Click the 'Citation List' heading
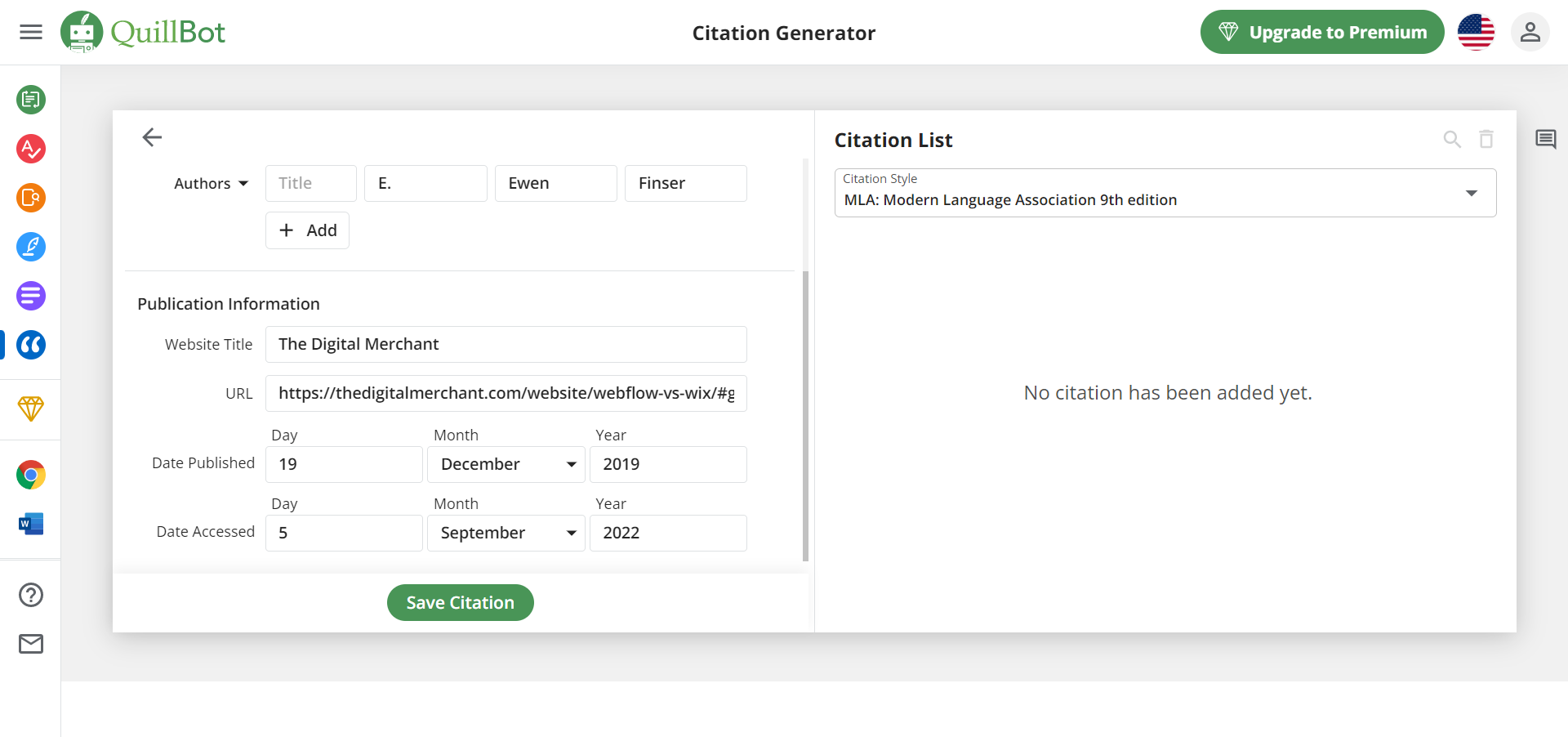 pos(893,140)
